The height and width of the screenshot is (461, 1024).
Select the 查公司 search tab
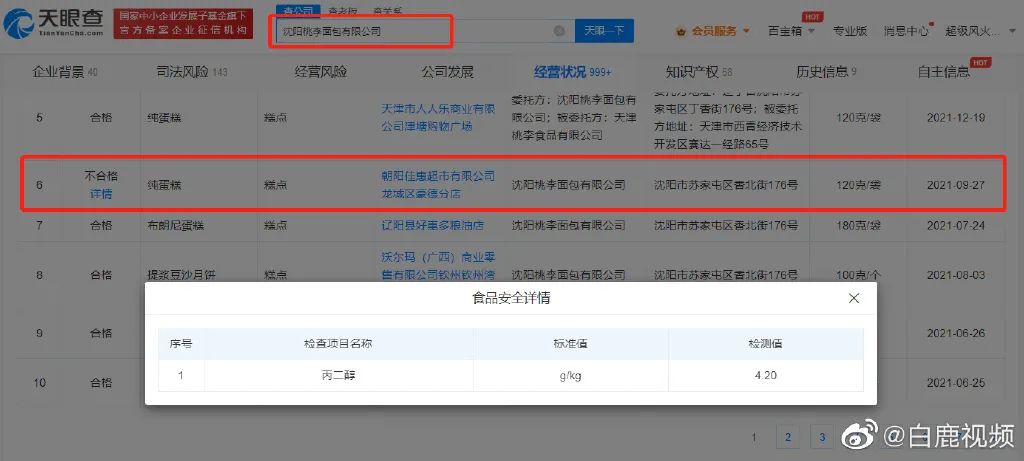pyautogui.click(x=298, y=10)
